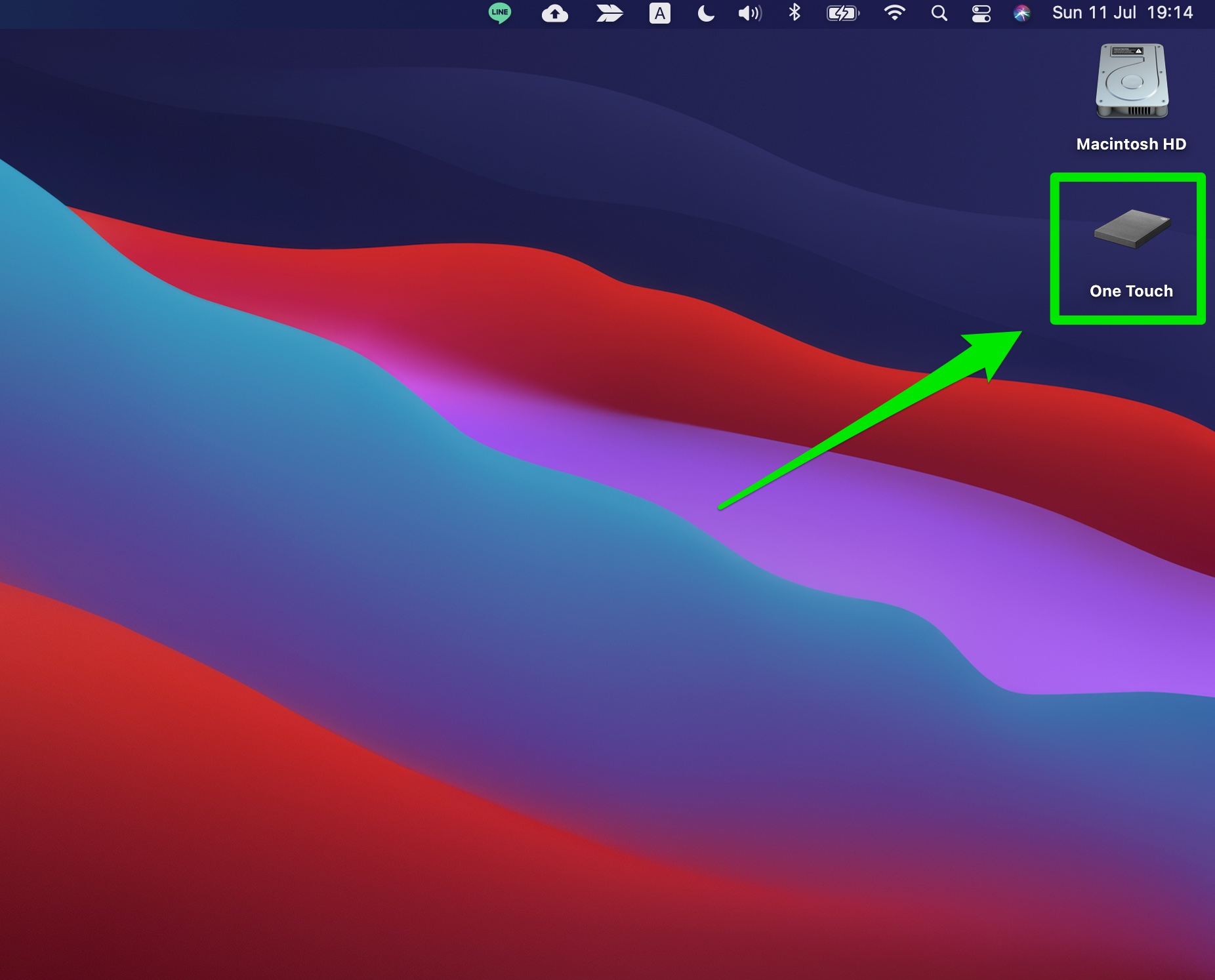The height and width of the screenshot is (980, 1215).
Task: Open the double-arrow menu bar app icon
Action: 609,13
